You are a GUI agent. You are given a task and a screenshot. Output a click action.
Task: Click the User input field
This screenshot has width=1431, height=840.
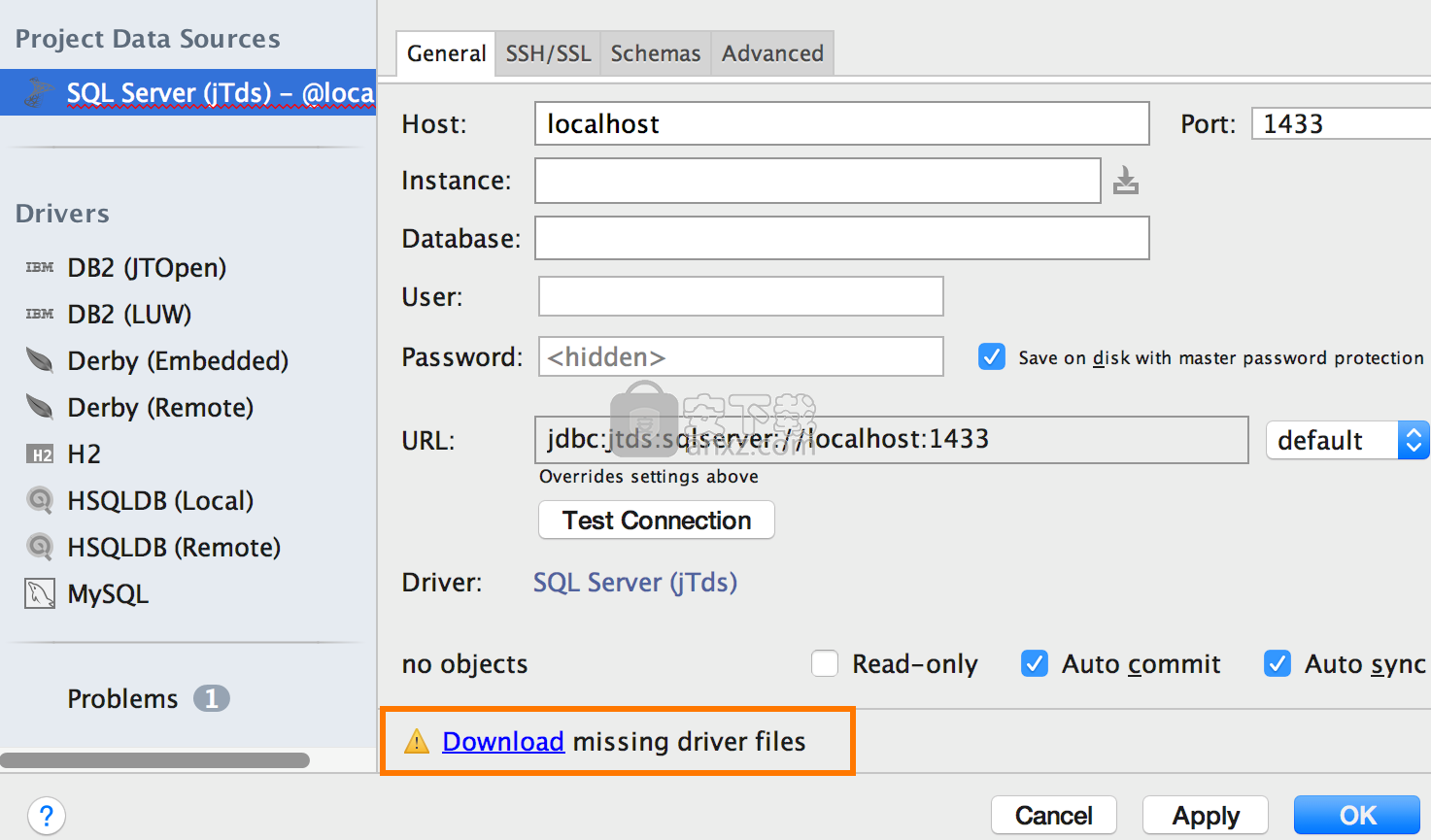741,296
